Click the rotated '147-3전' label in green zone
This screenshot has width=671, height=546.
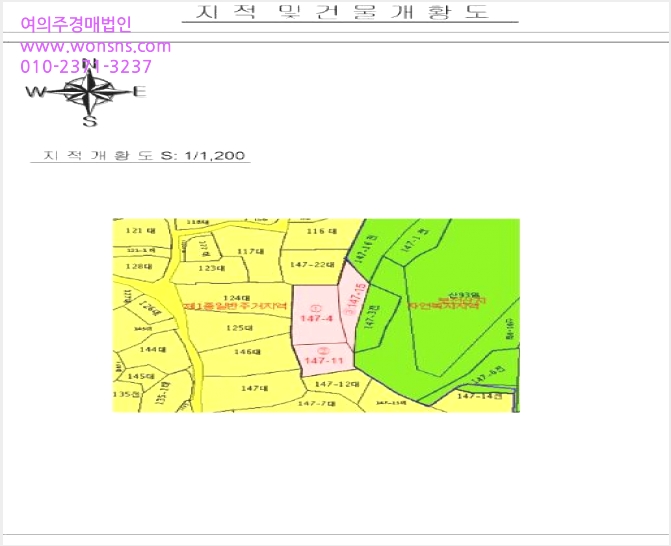371,317
